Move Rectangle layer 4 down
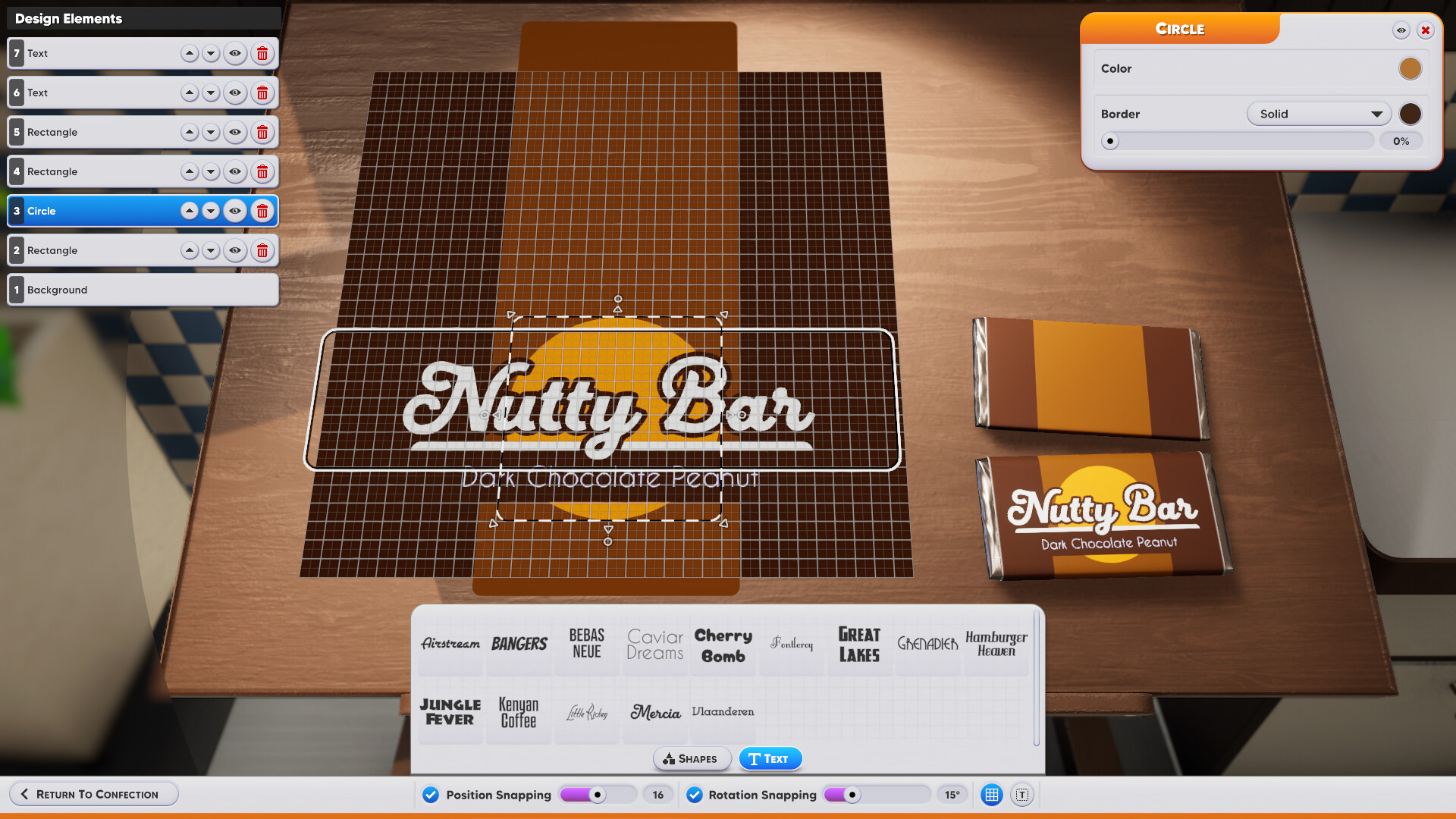 pyautogui.click(x=210, y=171)
